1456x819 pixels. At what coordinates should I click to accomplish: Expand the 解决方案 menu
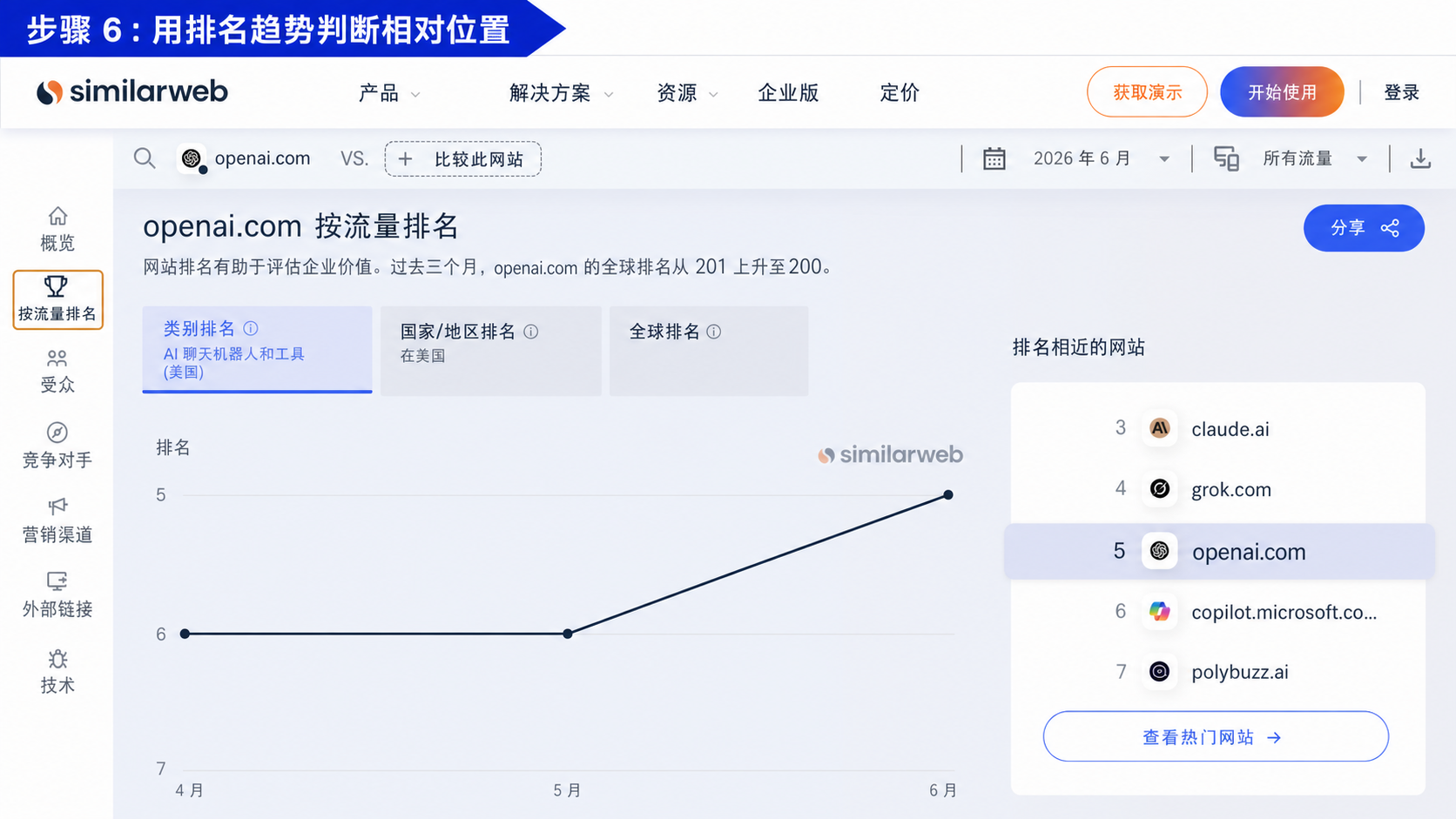point(561,93)
